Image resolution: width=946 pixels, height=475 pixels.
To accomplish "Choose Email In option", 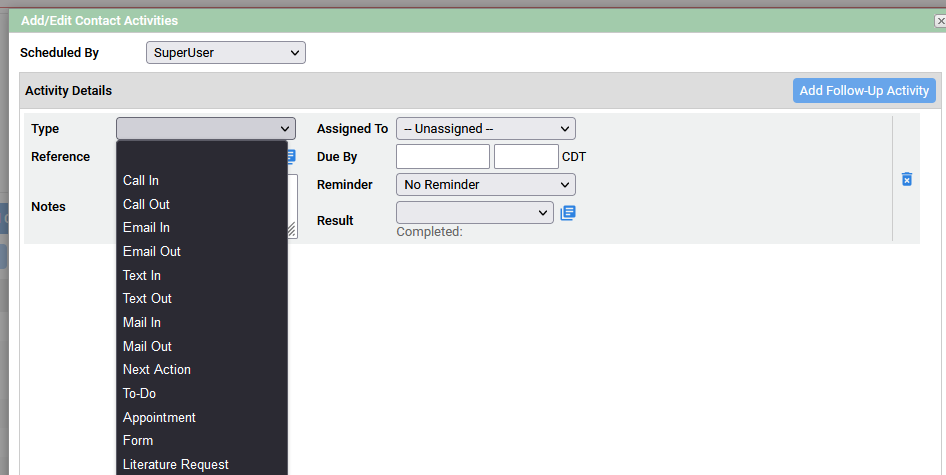I will (202, 228).
